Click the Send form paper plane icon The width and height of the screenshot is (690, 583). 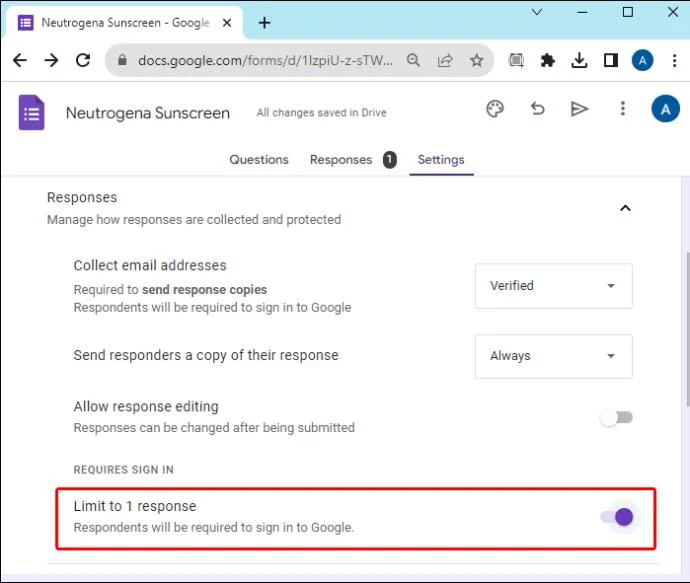tap(579, 109)
